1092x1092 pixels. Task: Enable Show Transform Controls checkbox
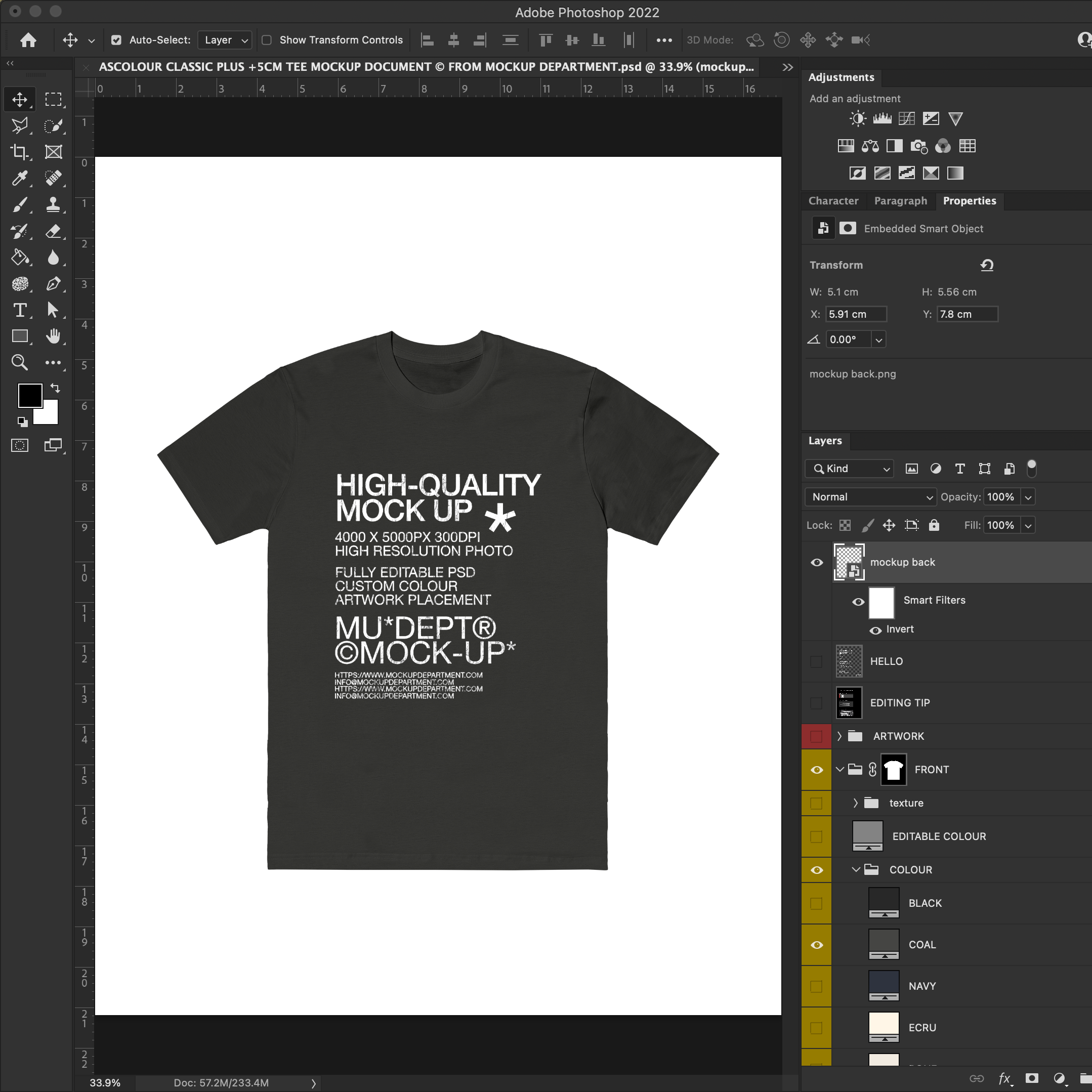tap(267, 40)
